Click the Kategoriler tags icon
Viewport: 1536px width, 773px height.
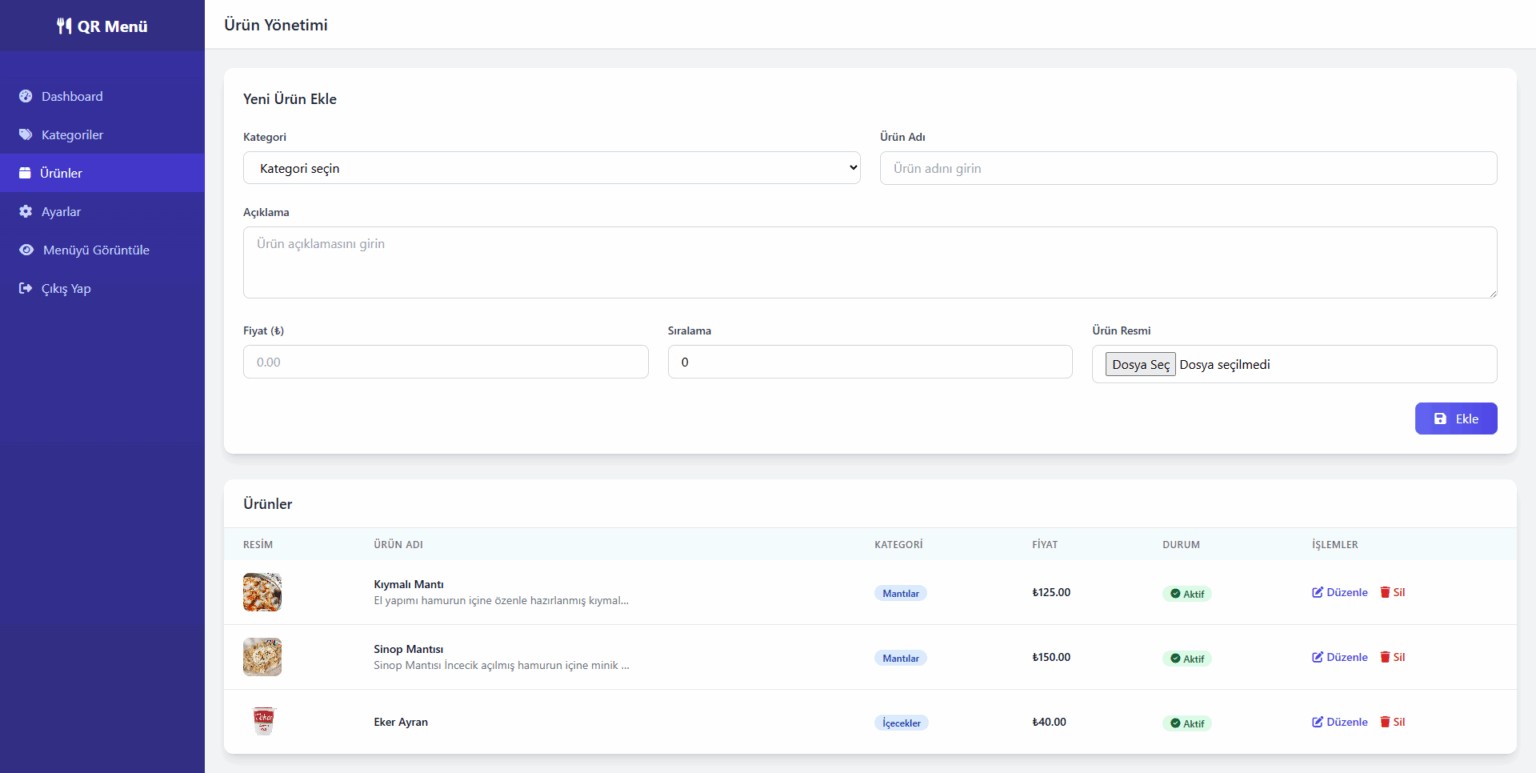coord(26,135)
